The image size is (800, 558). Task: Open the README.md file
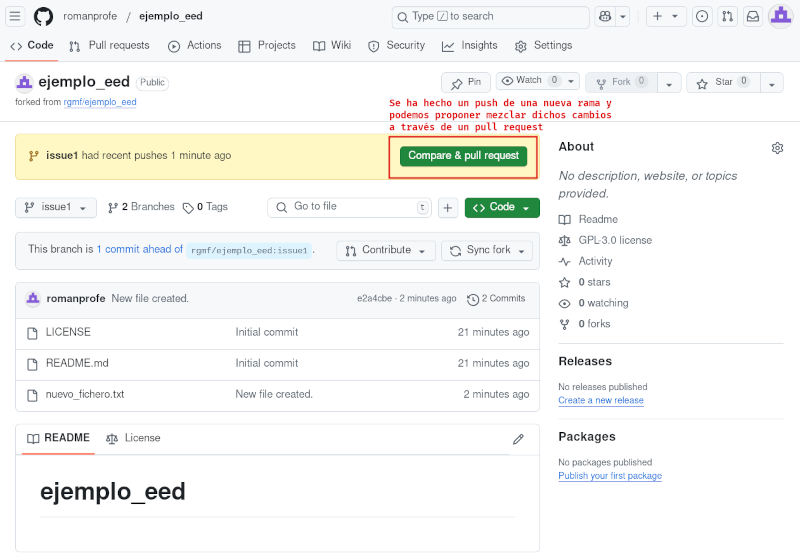[x=77, y=363]
